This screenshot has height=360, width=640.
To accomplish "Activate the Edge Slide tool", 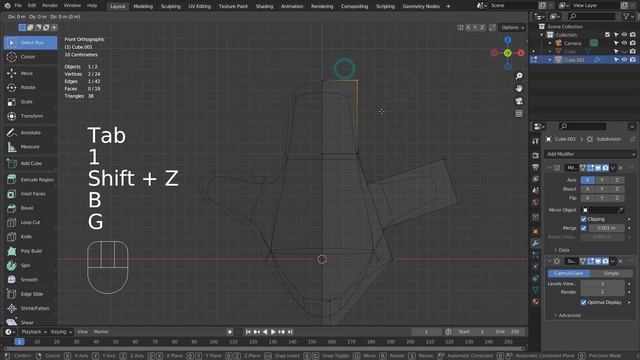I will (x=30, y=294).
